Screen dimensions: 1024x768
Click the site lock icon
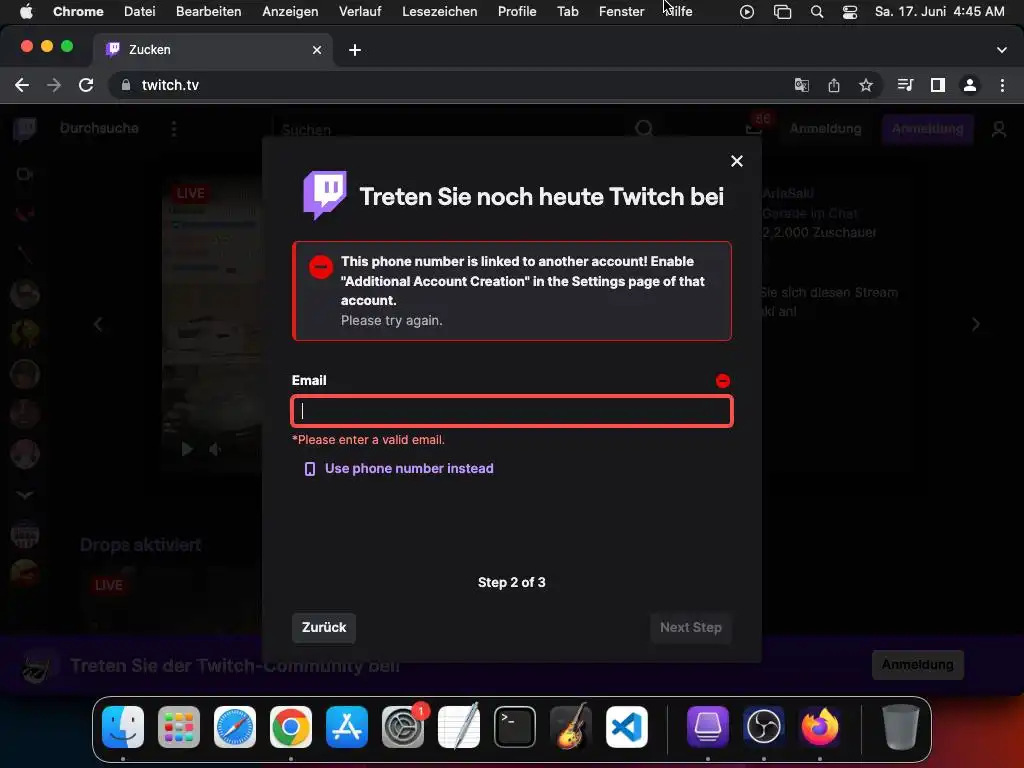click(x=126, y=85)
